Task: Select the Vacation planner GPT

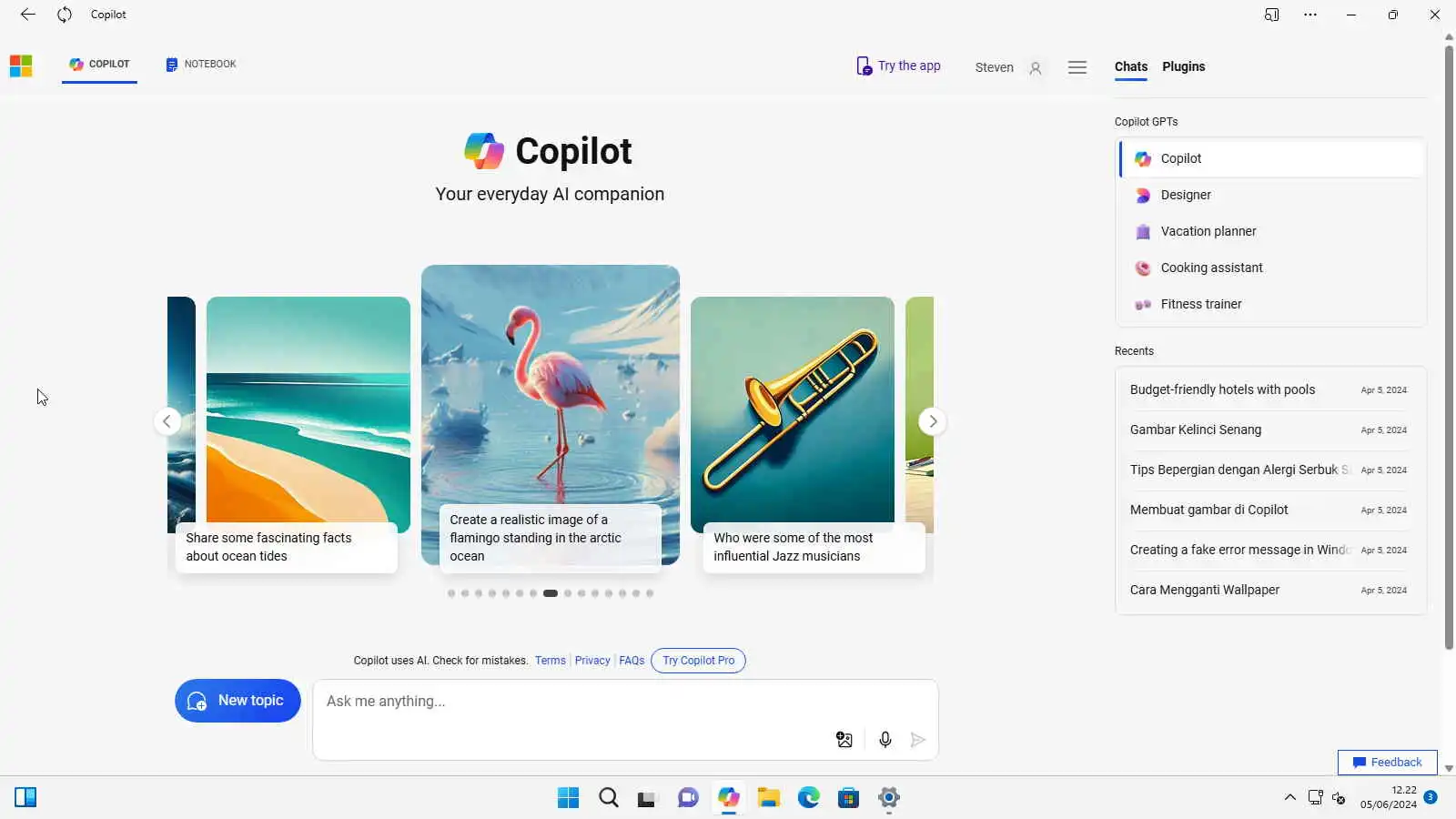Action: (1271, 231)
